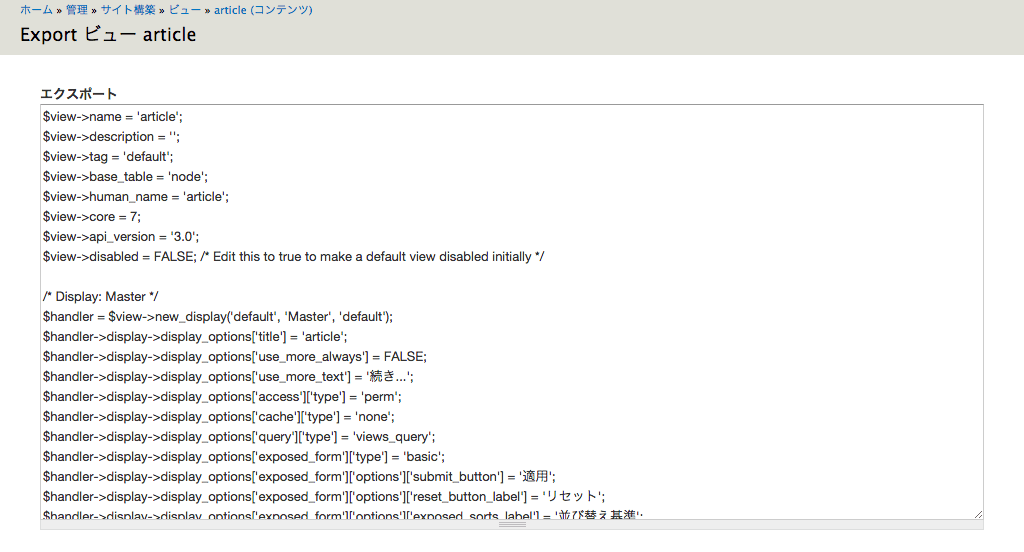Click the line "$view->core = 7;"
Image resolution: width=1024 pixels, height=552 pixels.
coord(92,217)
